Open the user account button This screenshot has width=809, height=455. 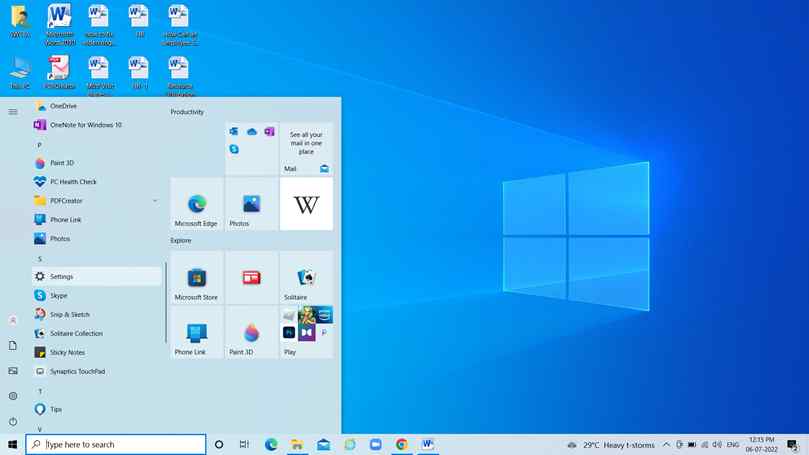click(x=13, y=320)
